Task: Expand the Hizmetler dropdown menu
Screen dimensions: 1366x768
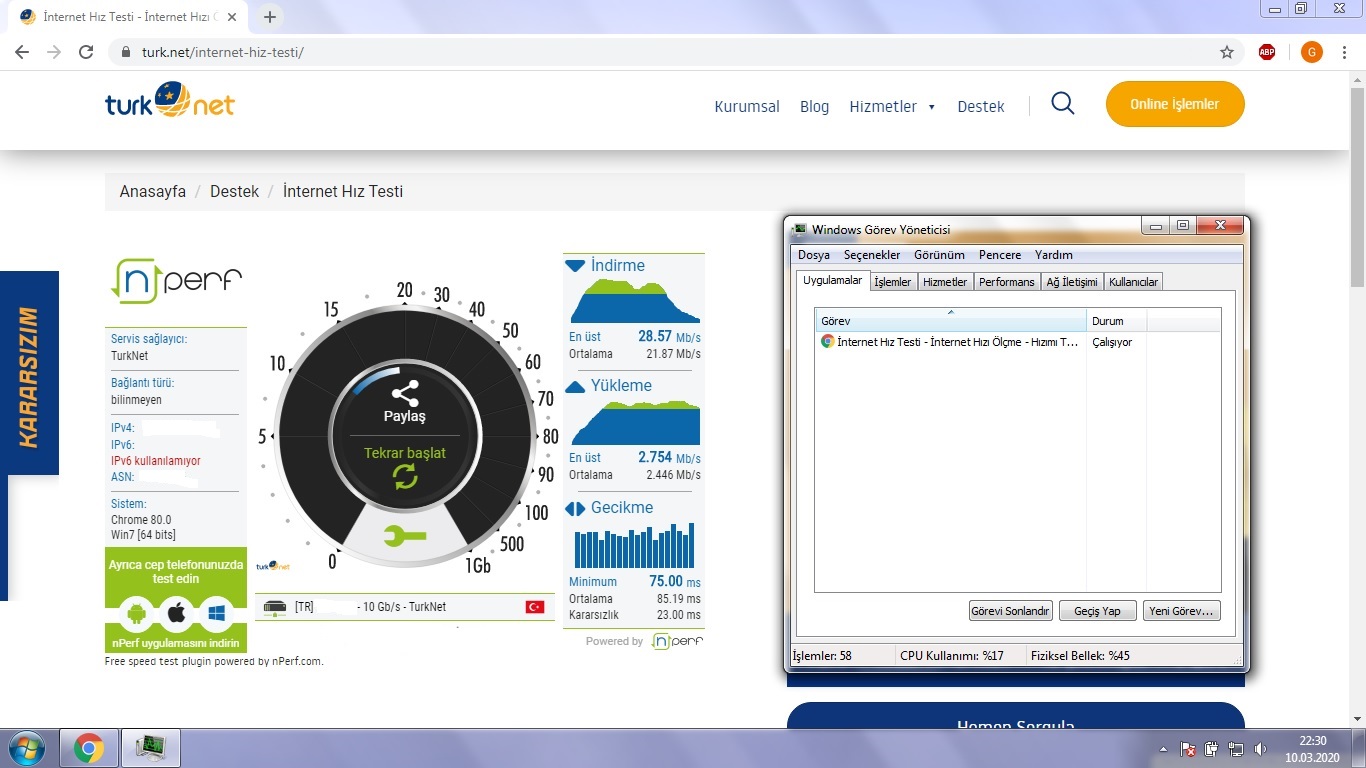Action: 892,106
